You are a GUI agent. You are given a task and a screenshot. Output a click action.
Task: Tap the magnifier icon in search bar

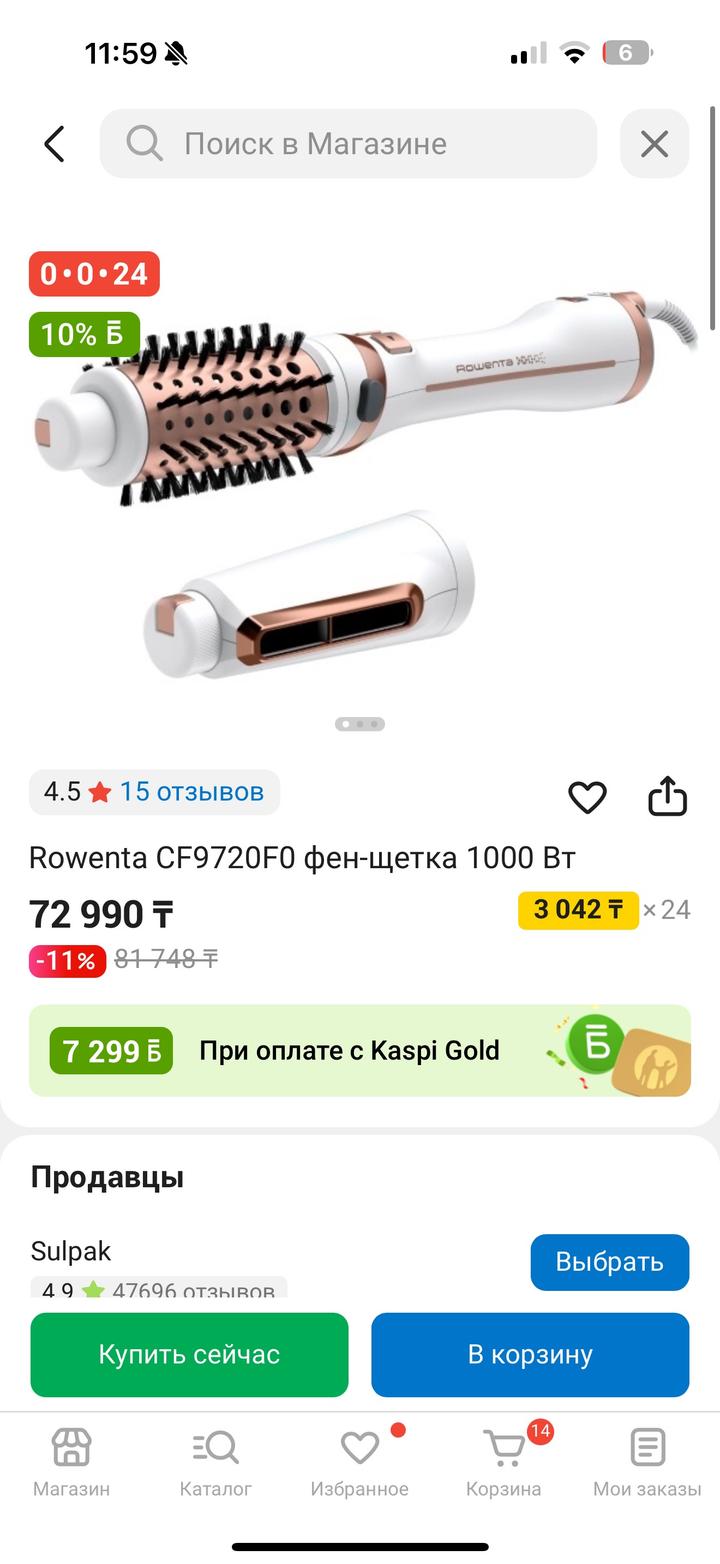144,143
